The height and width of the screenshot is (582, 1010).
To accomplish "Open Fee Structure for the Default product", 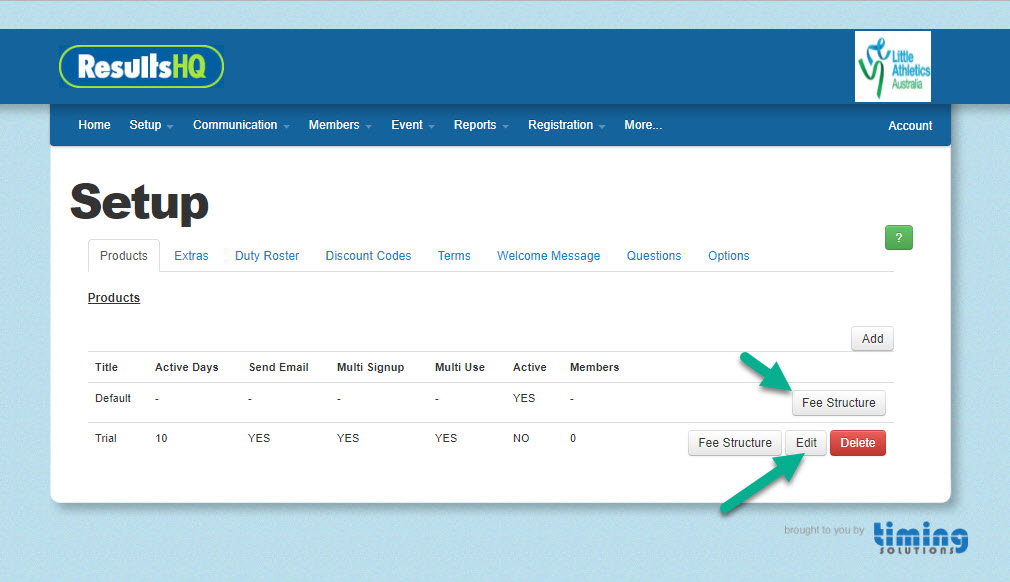I will point(839,403).
